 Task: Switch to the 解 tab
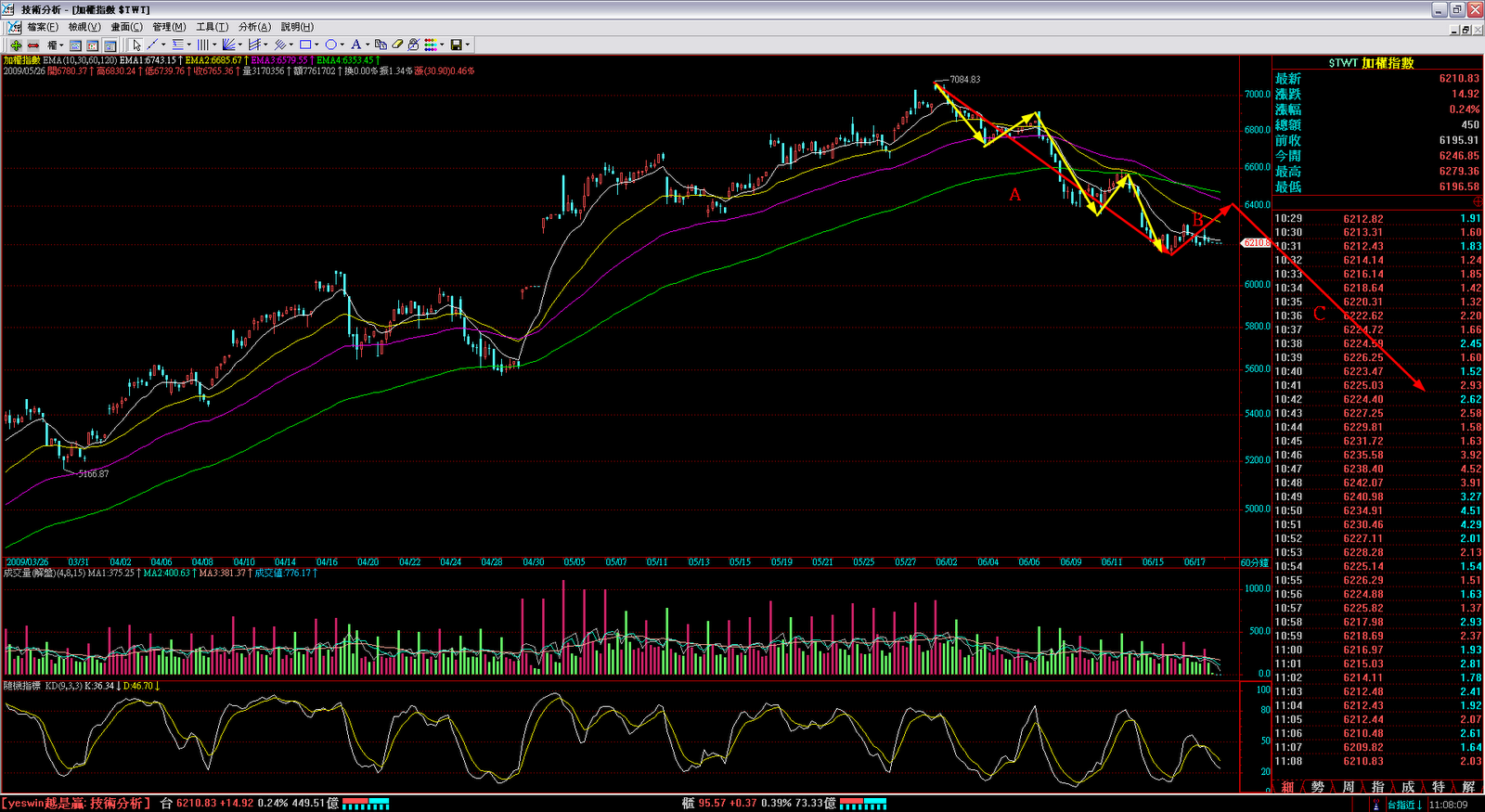click(1468, 787)
